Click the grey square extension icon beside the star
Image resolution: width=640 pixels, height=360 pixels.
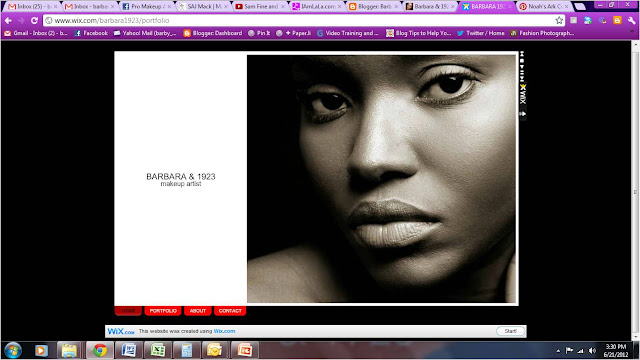(x=573, y=20)
